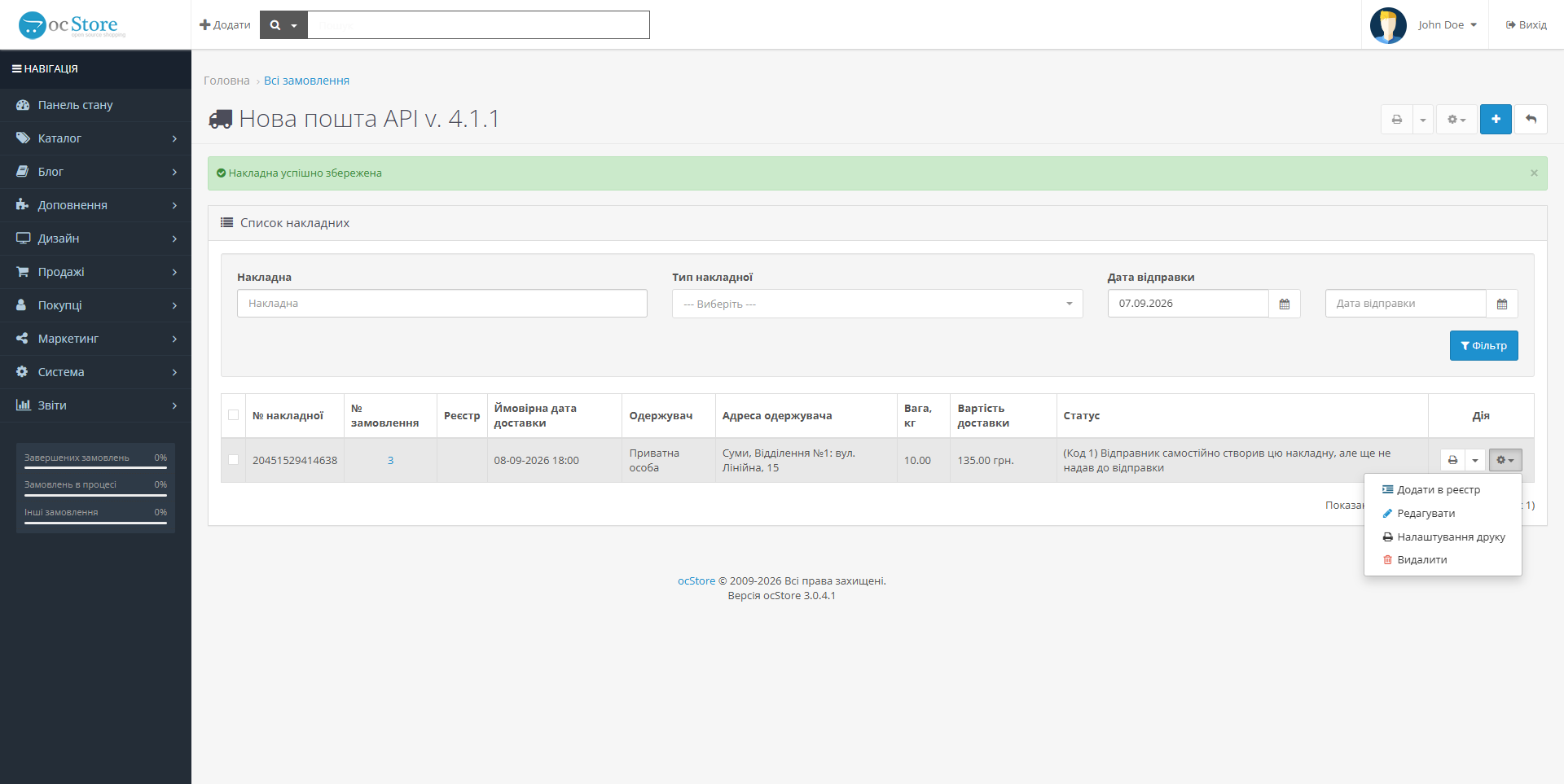Open the header print dropdown caret
This screenshot has width=1564, height=784.
(x=1423, y=120)
